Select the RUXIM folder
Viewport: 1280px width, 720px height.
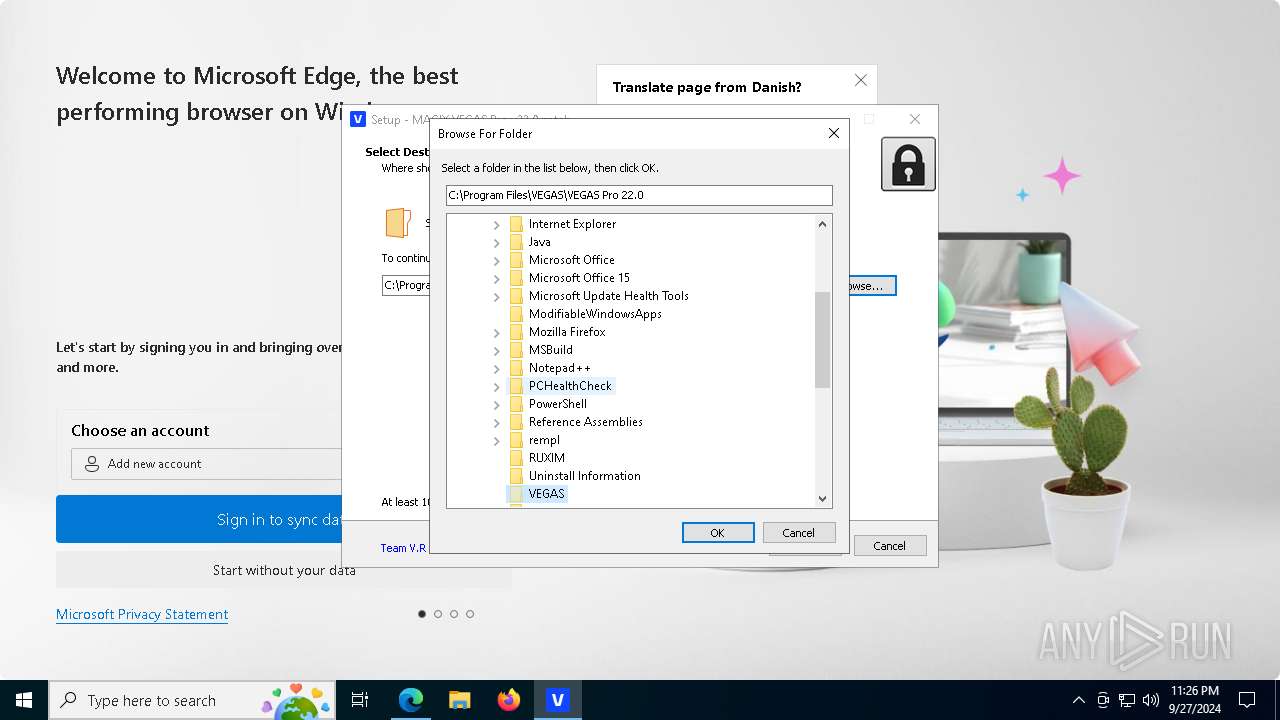pyautogui.click(x=547, y=458)
